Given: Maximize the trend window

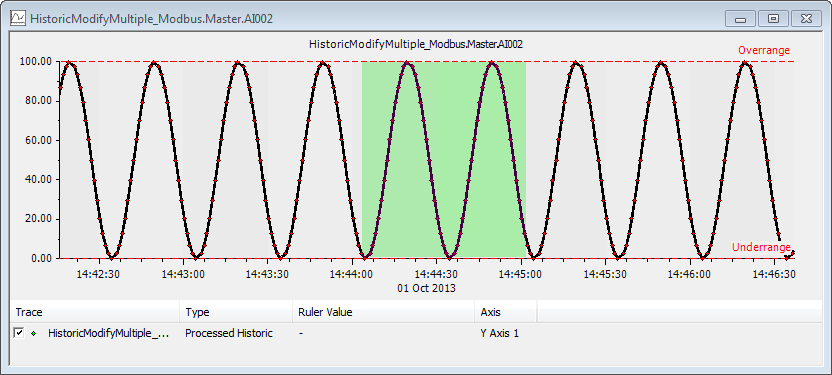Looking at the screenshot, I should coord(774,19).
